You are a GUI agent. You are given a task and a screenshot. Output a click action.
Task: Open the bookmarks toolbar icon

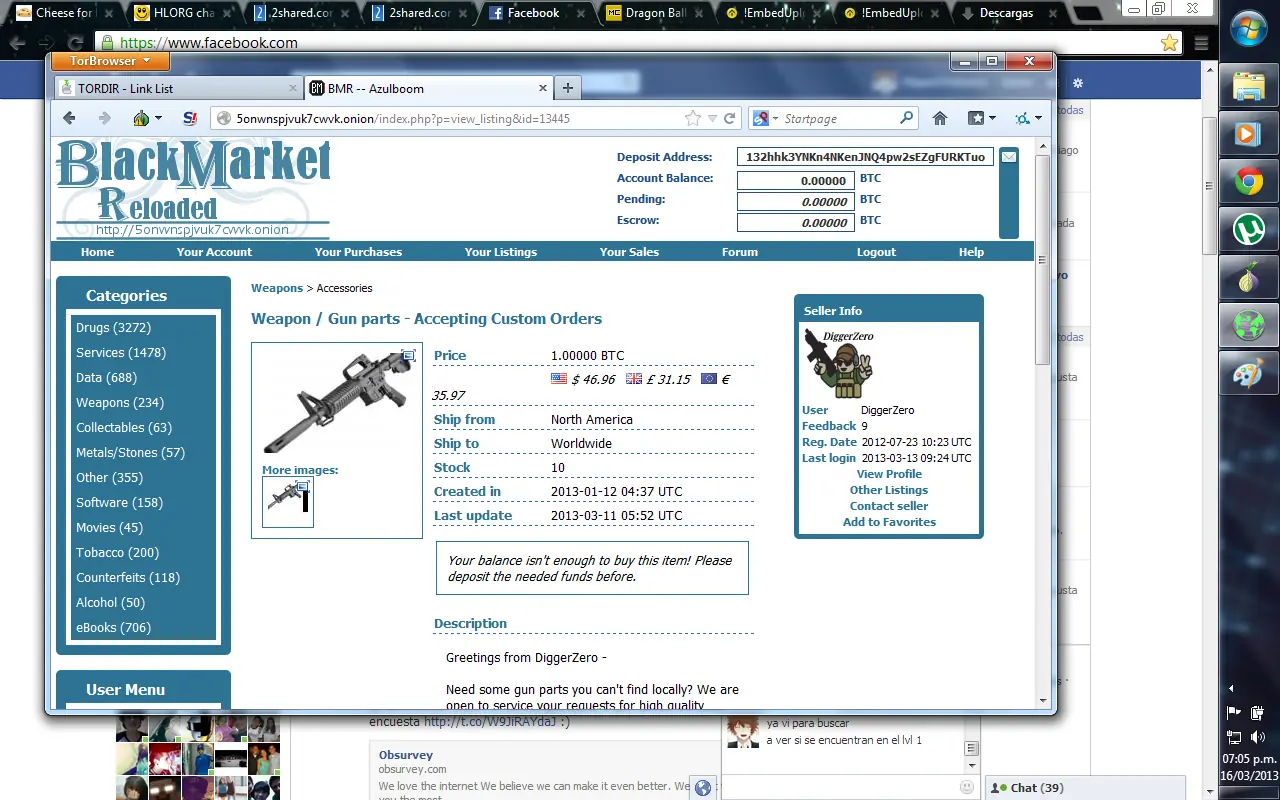pyautogui.click(x=976, y=118)
